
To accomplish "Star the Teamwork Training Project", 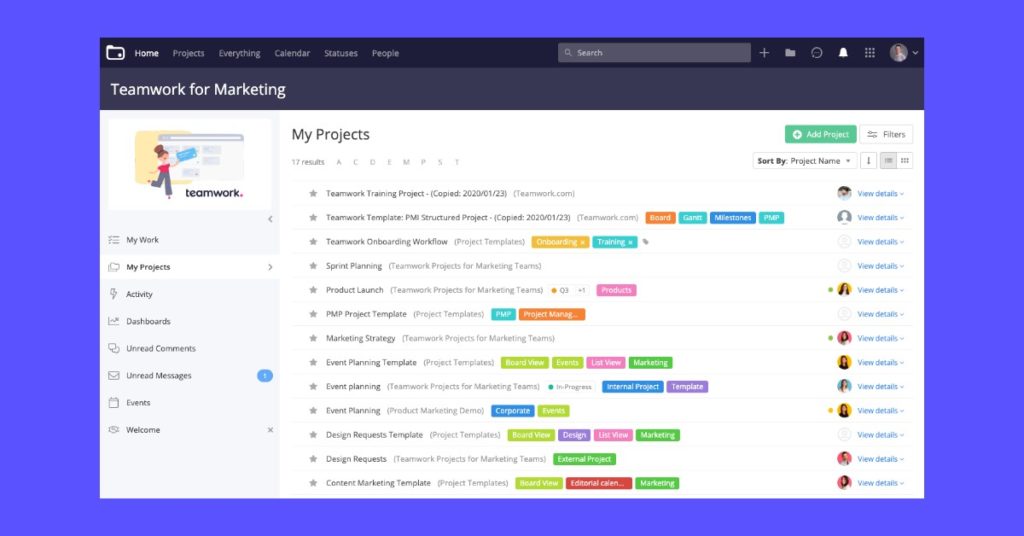I will (x=313, y=193).
